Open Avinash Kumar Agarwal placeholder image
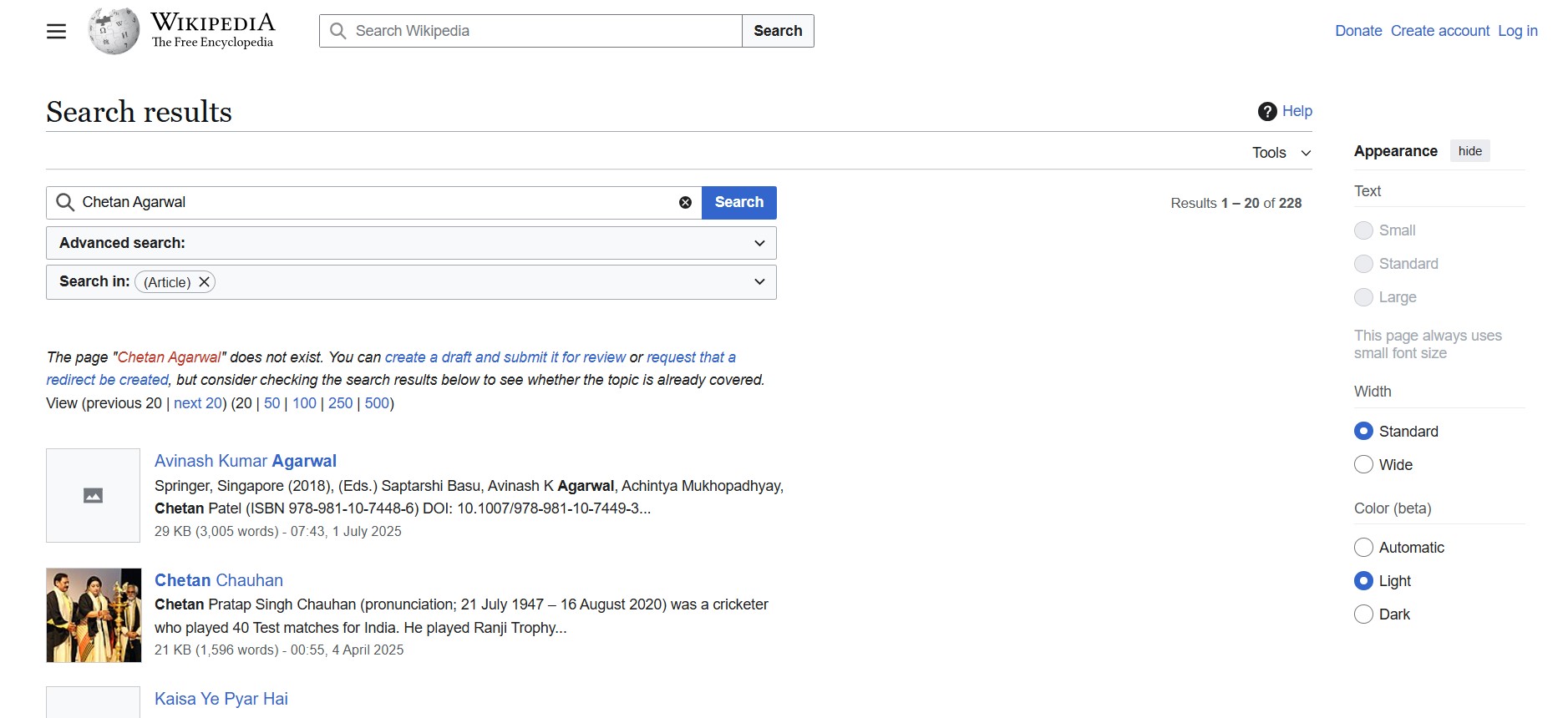 pyautogui.click(x=93, y=496)
